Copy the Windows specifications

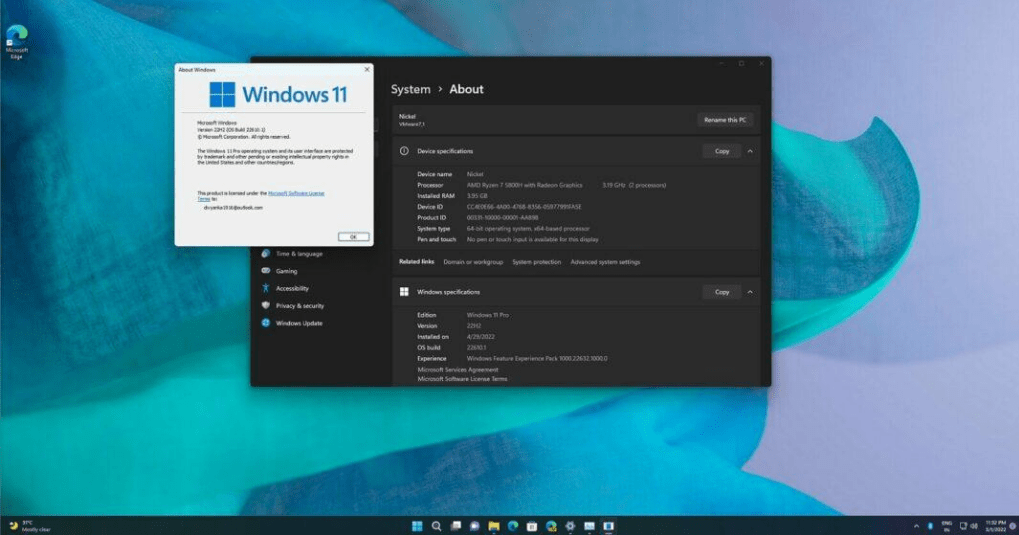tap(722, 292)
